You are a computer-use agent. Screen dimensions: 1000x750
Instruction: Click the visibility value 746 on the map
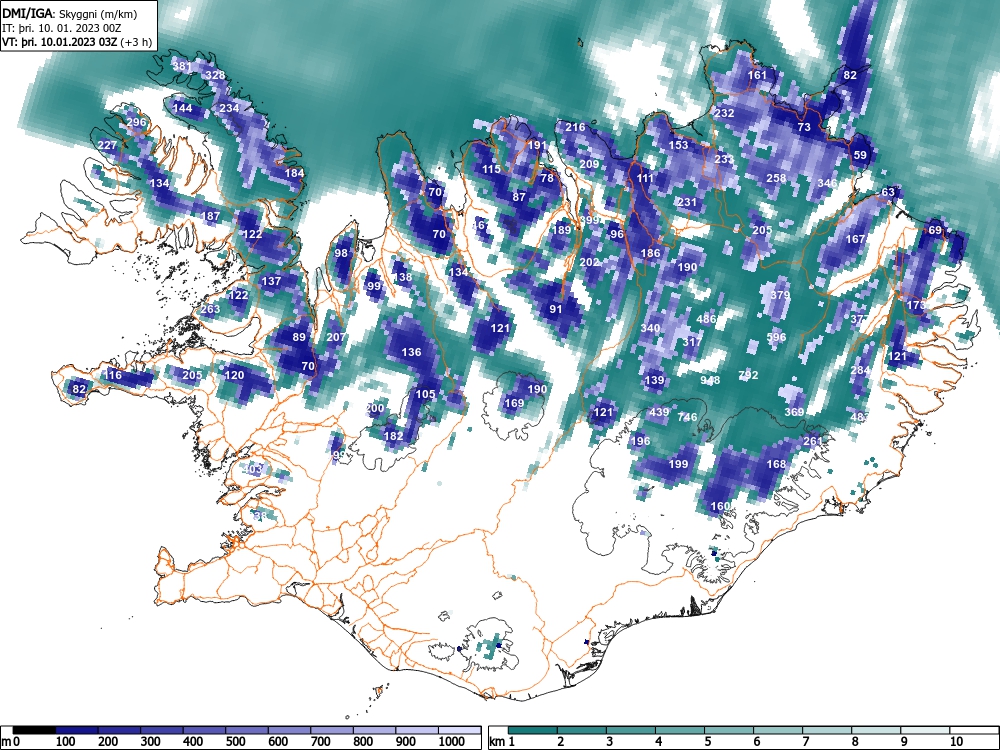688,417
